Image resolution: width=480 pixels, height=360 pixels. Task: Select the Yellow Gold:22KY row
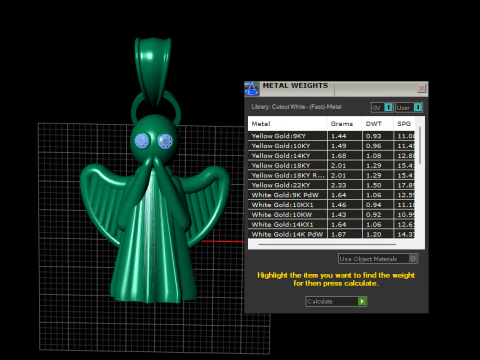tap(332, 185)
